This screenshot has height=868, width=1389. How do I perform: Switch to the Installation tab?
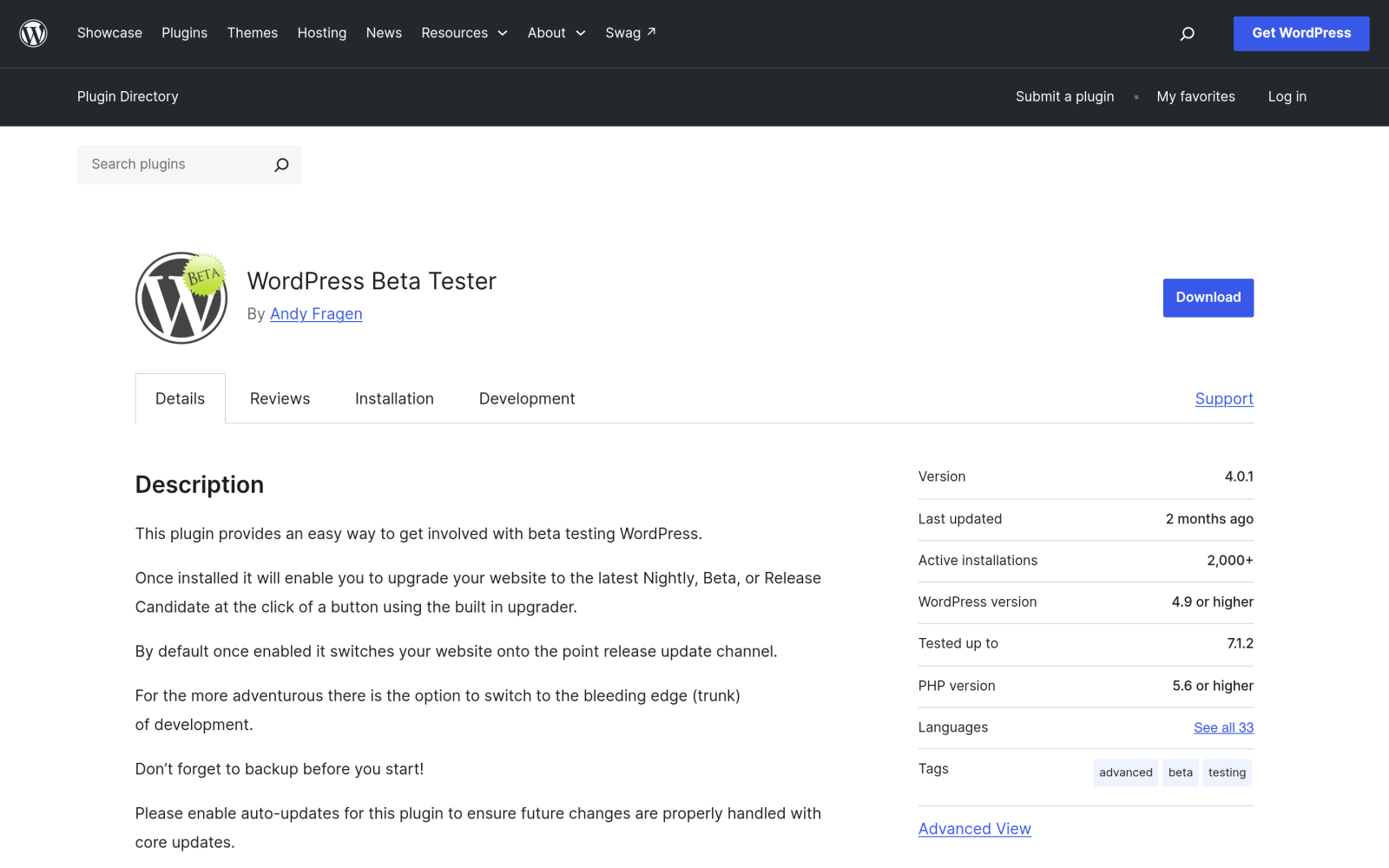click(394, 398)
